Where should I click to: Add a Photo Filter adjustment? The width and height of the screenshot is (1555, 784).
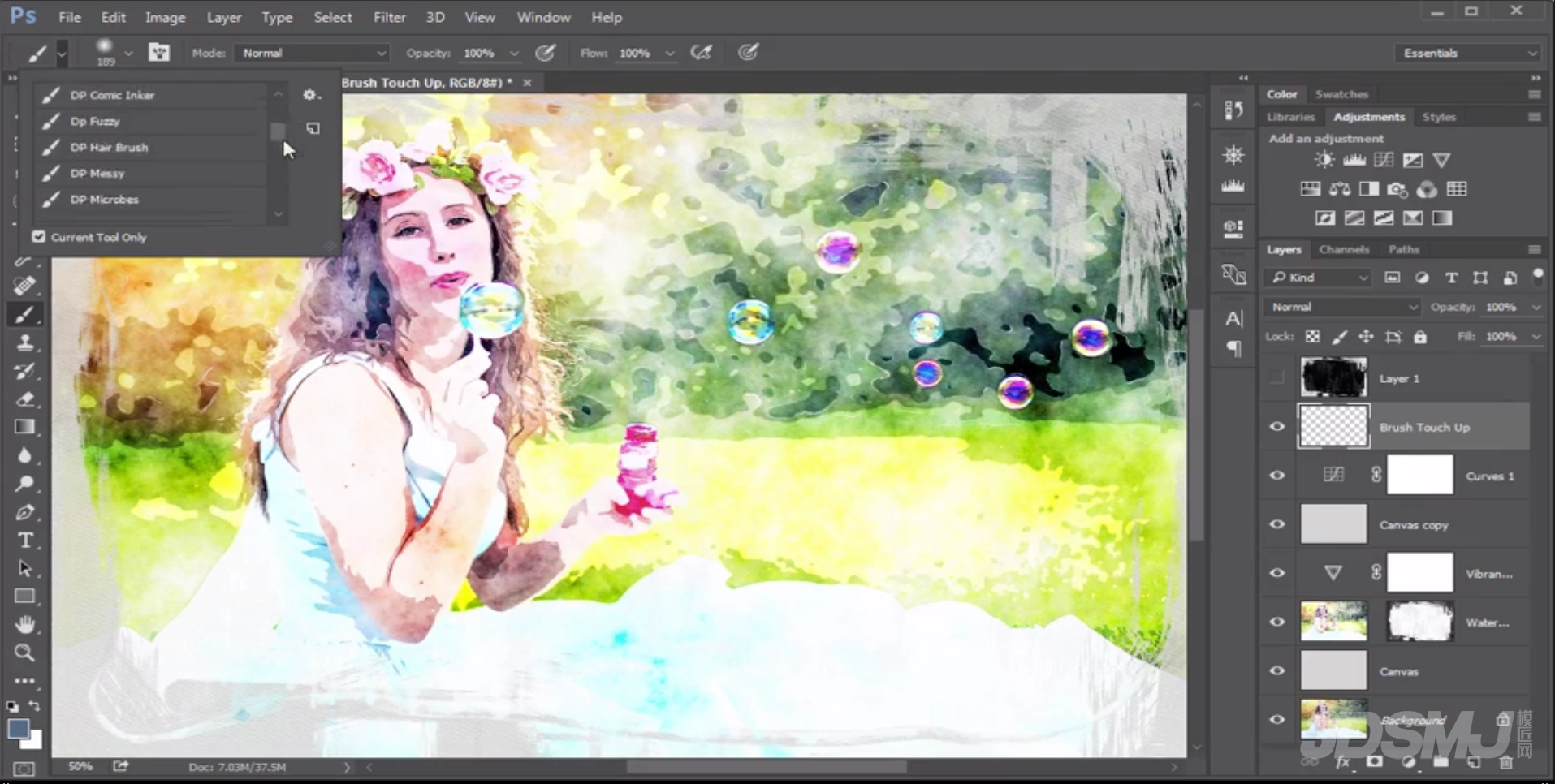[x=1397, y=189]
